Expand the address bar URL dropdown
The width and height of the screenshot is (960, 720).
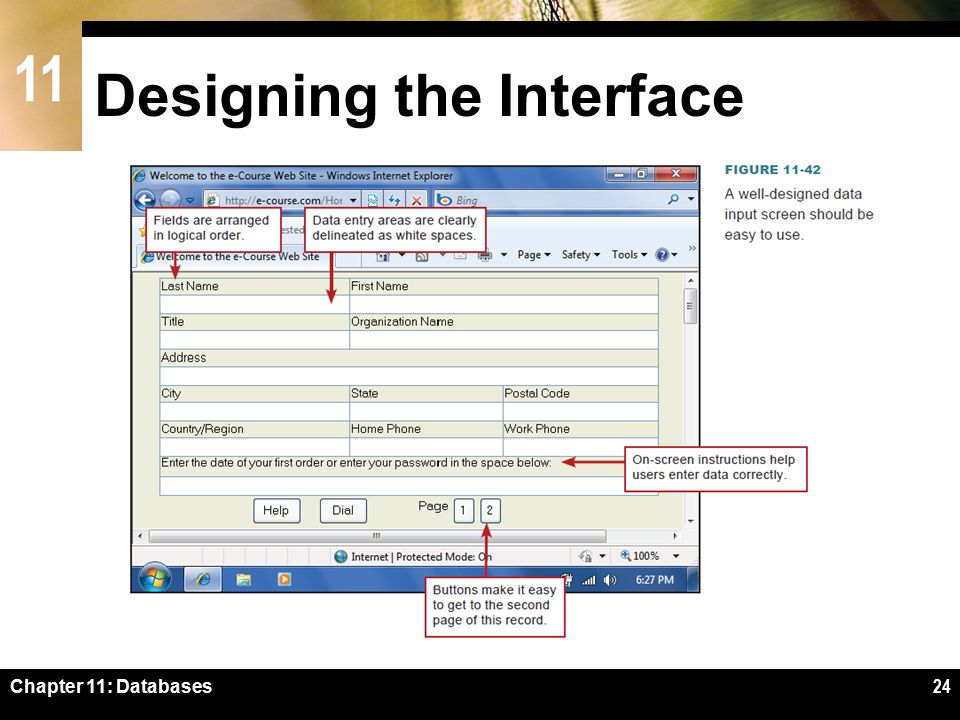click(x=353, y=200)
